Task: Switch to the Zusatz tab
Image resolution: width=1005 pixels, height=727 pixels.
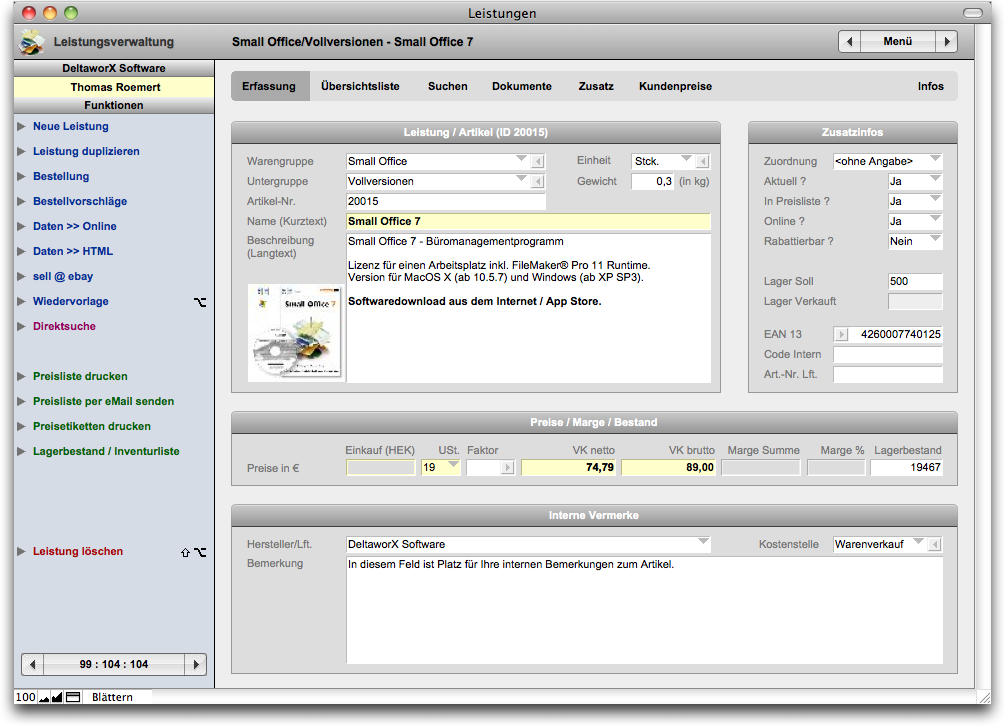Action: click(x=596, y=87)
